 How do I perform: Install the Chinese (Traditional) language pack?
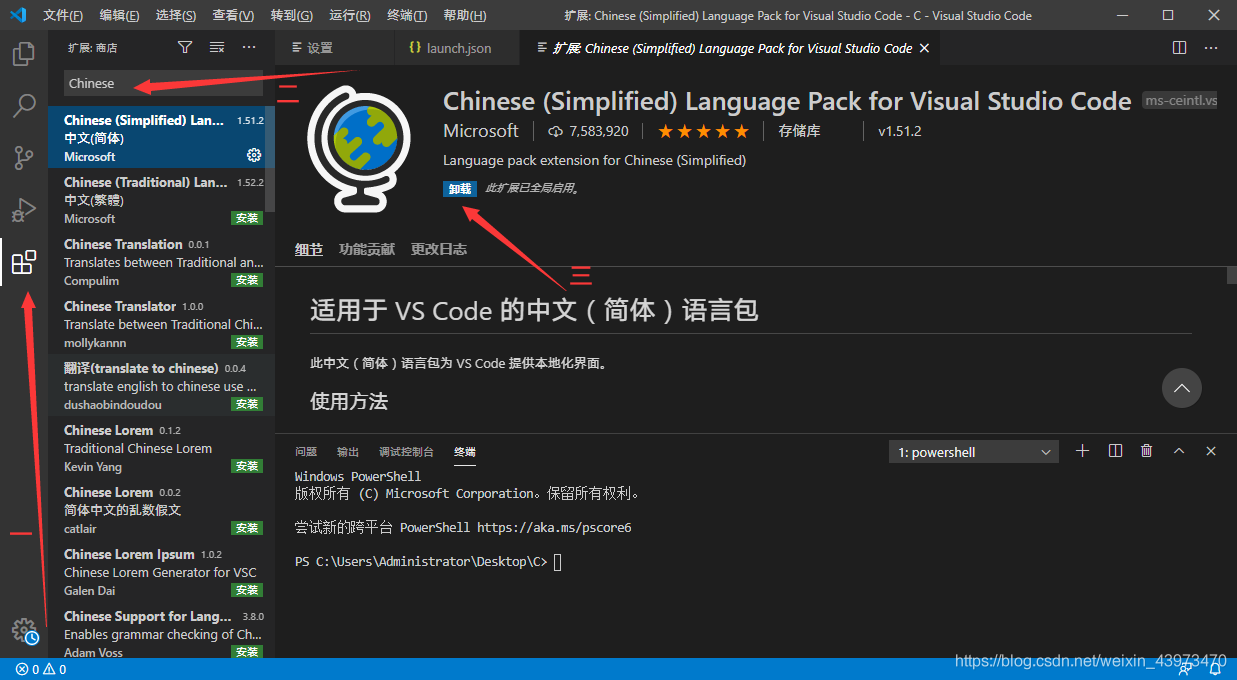click(x=247, y=218)
